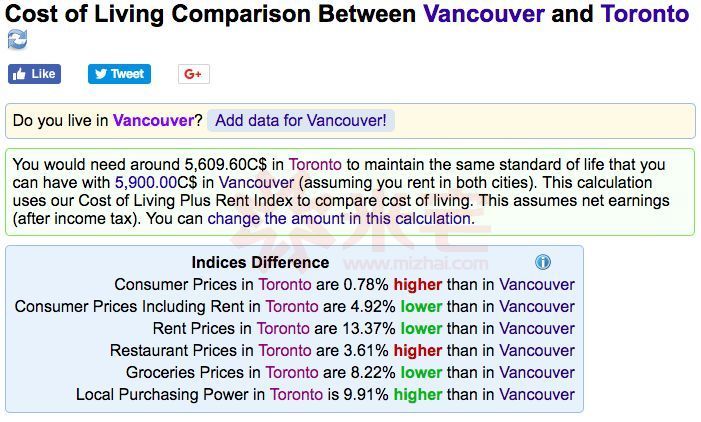Click Toronto in the Restaurant Prices row
701x422 pixels.
coord(285,350)
